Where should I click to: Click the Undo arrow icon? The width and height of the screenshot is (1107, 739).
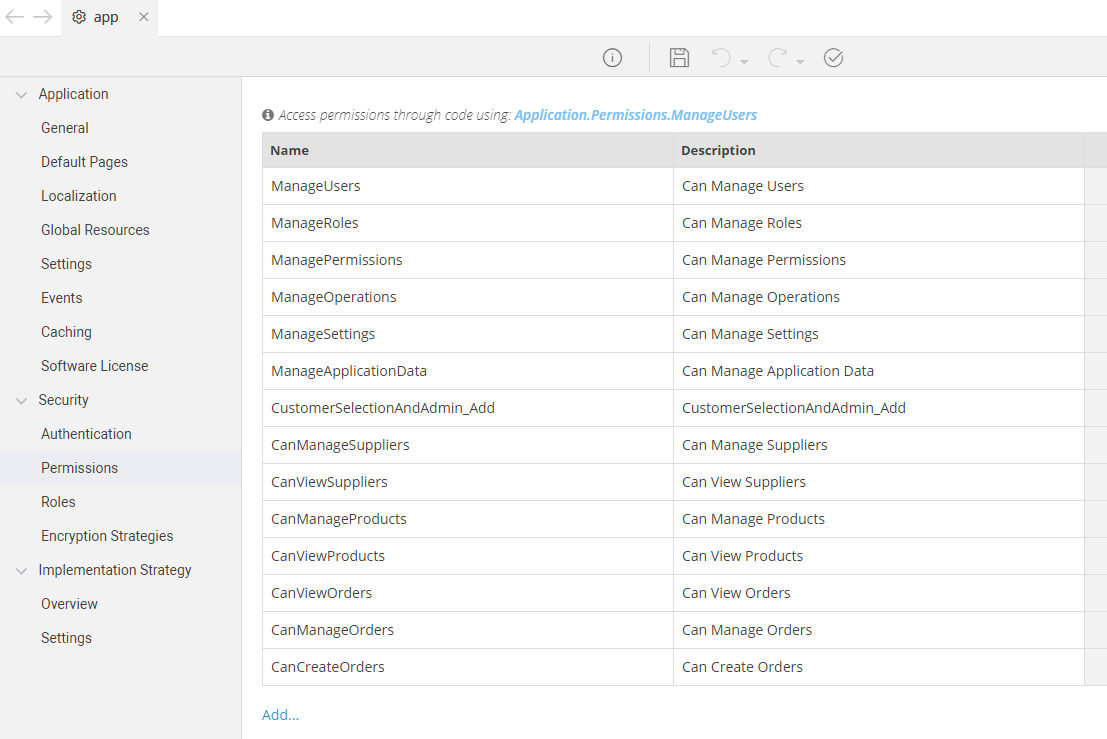pos(721,58)
